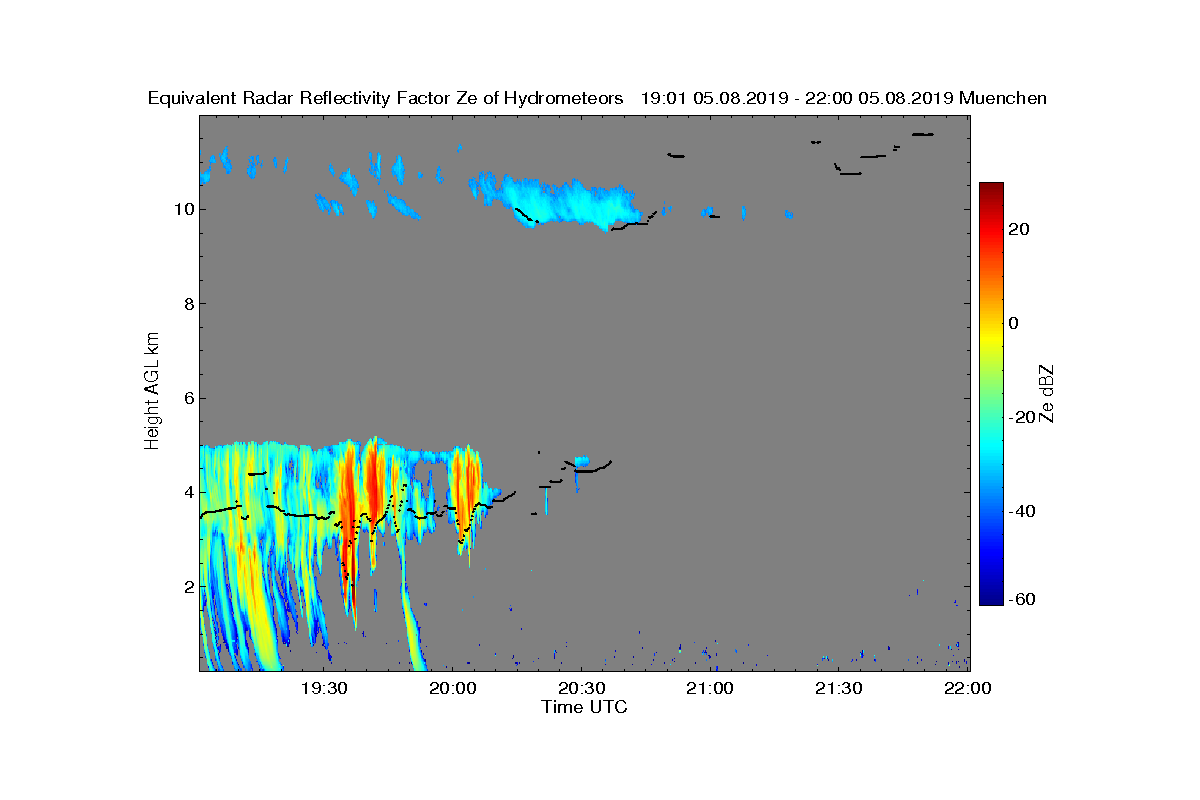Click the height axis value 10
Screen dimensions: 1200x800
pos(185,210)
